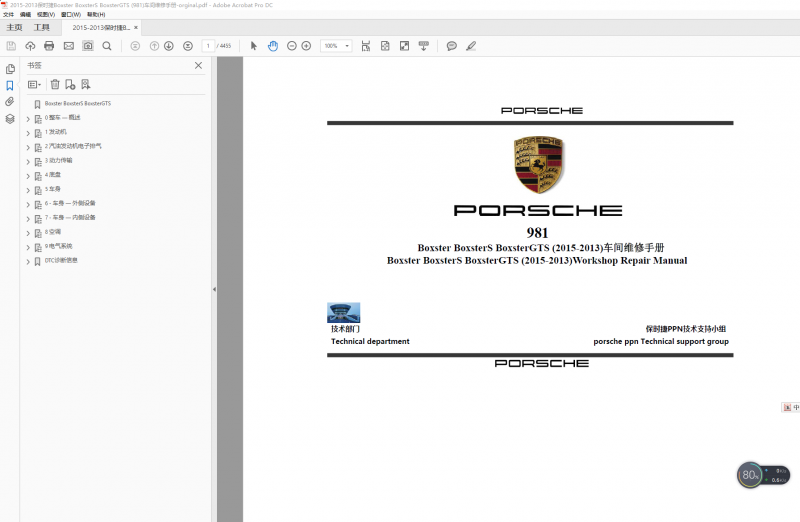Screen dimensions: 800x522
Task: Click the fit width scrolling icon
Action: pyautogui.click(x=366, y=46)
